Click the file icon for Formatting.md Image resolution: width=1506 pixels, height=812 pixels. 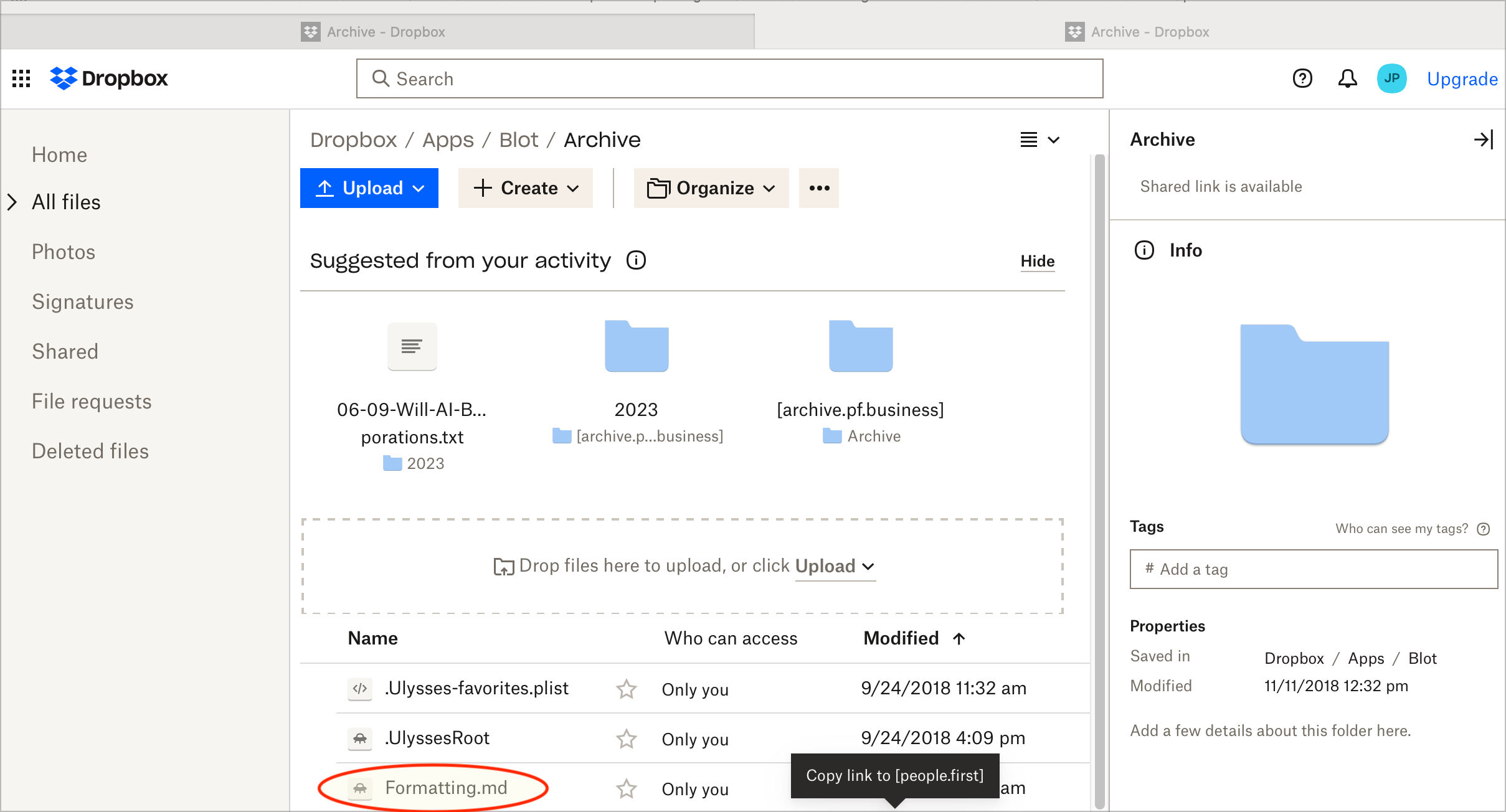point(360,788)
